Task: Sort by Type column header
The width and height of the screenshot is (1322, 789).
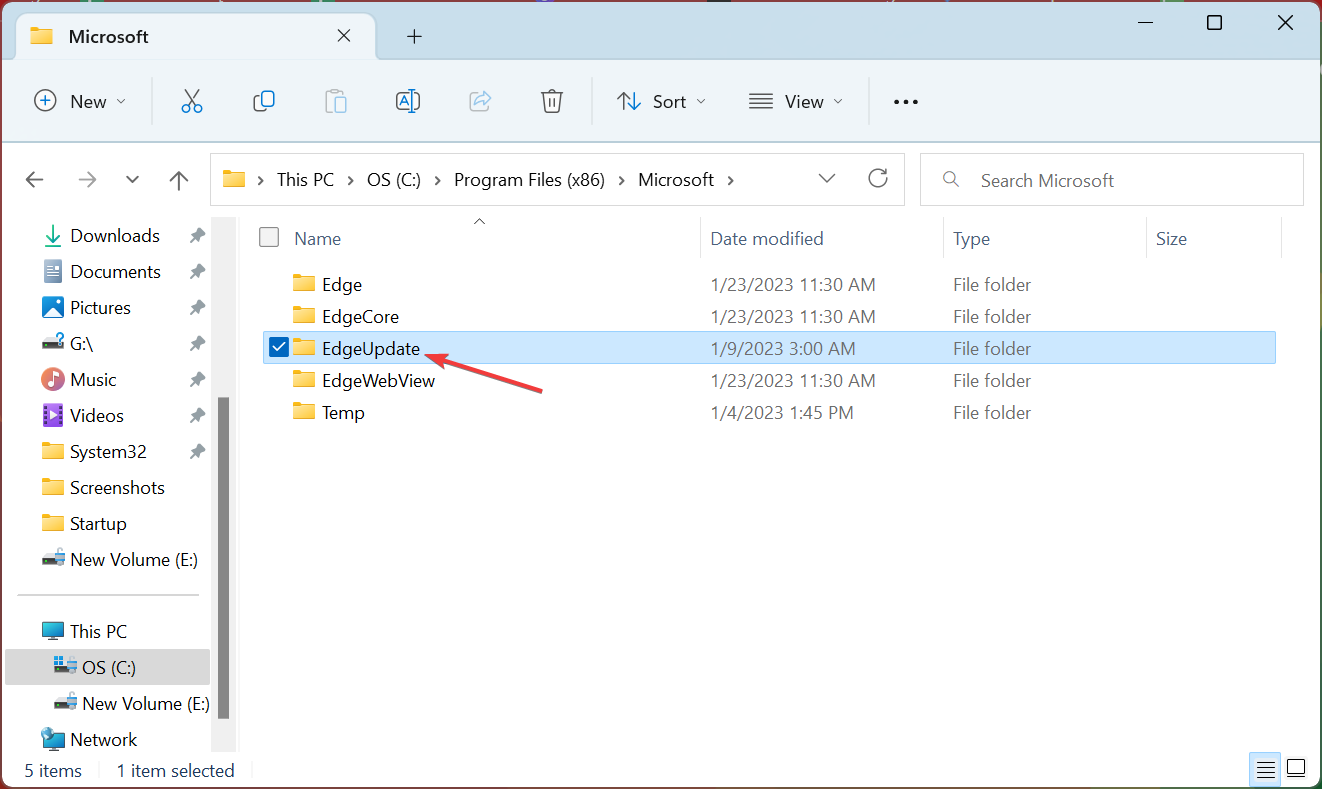Action: 971,239
